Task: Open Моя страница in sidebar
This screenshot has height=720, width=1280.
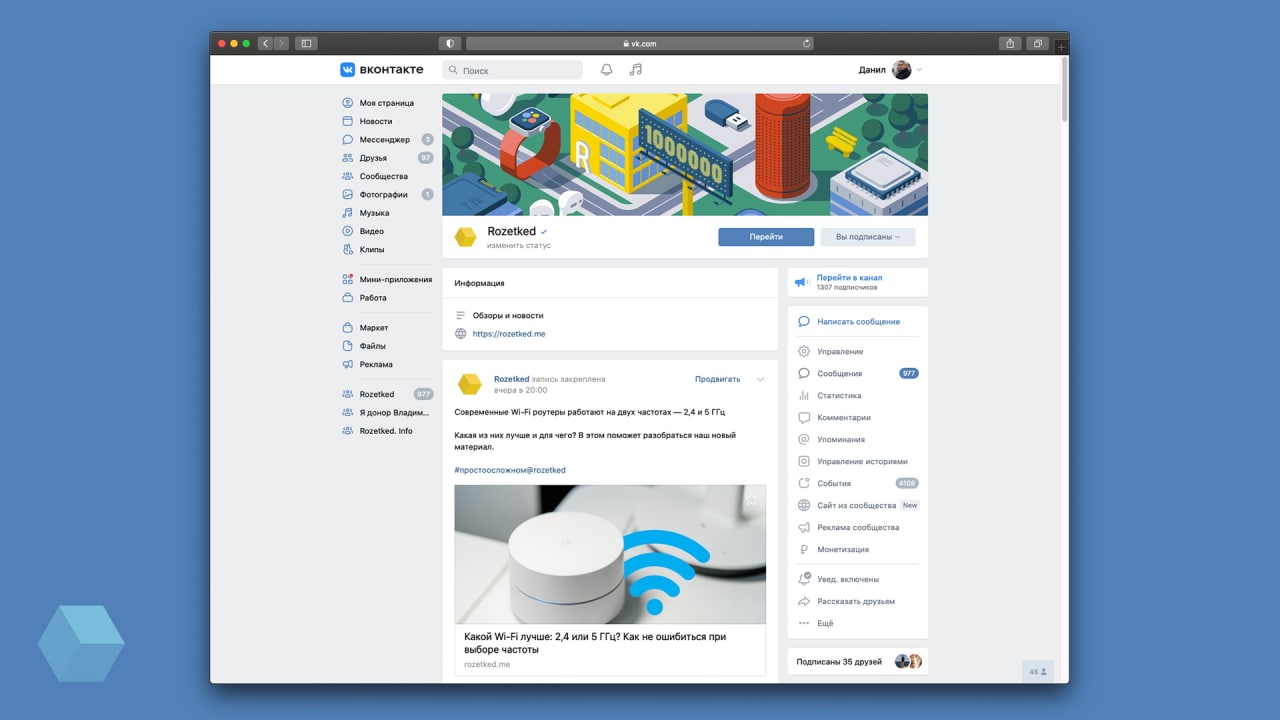Action: (x=387, y=103)
